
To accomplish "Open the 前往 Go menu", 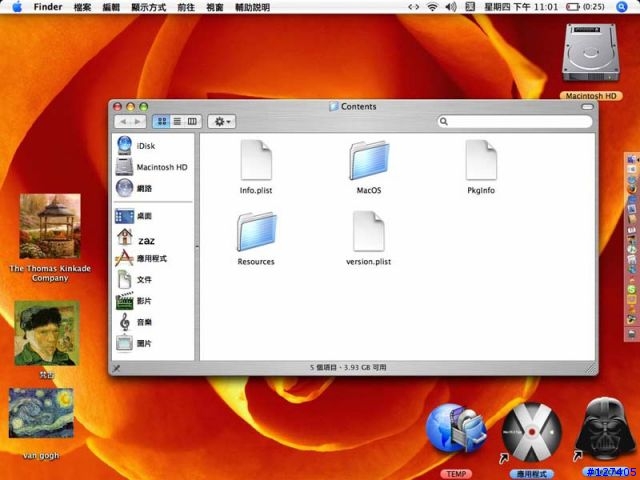I will (186, 7).
